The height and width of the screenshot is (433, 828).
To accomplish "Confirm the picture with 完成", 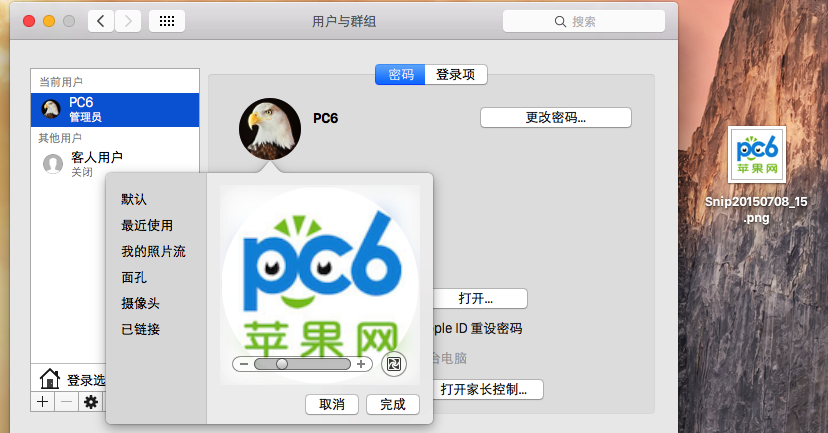I will pyautogui.click(x=393, y=404).
